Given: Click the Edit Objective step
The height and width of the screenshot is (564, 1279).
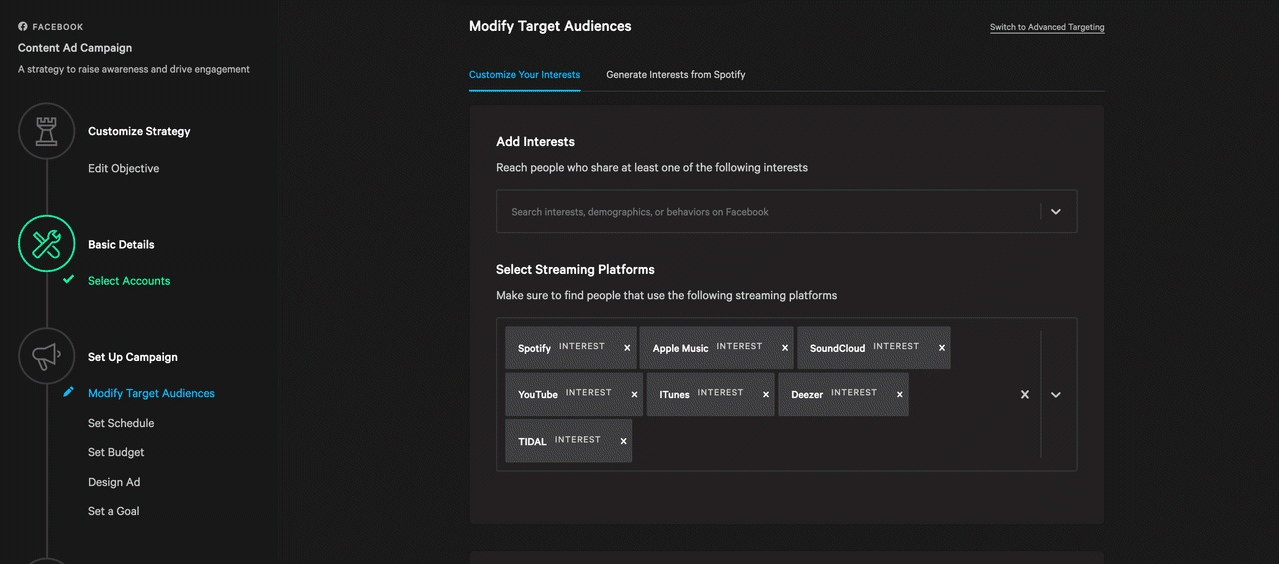Looking at the screenshot, I should click(123, 168).
